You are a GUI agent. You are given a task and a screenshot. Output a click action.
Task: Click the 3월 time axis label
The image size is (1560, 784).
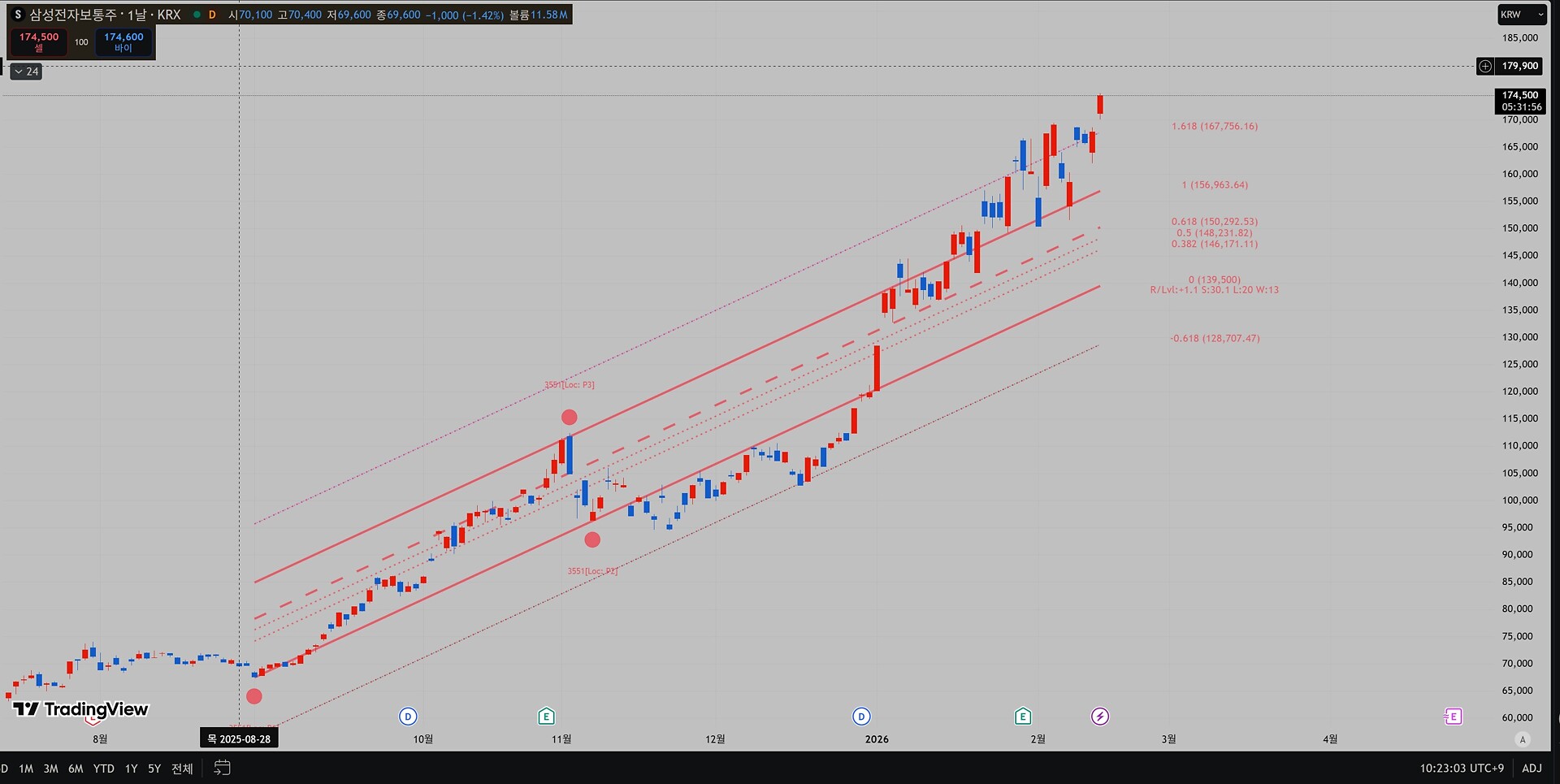pyautogui.click(x=1168, y=739)
